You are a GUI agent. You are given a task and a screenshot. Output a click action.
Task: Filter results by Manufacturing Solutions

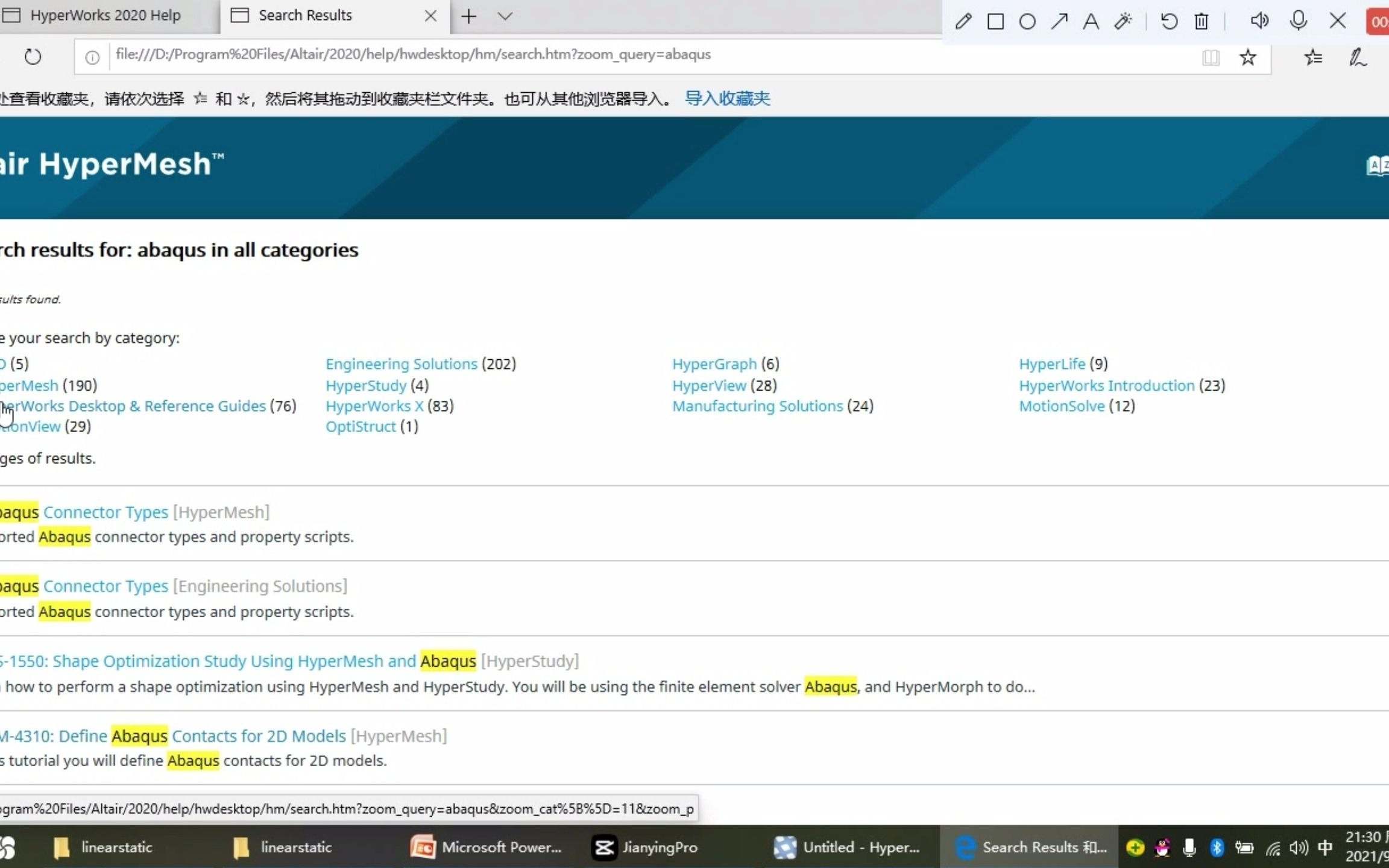click(758, 406)
